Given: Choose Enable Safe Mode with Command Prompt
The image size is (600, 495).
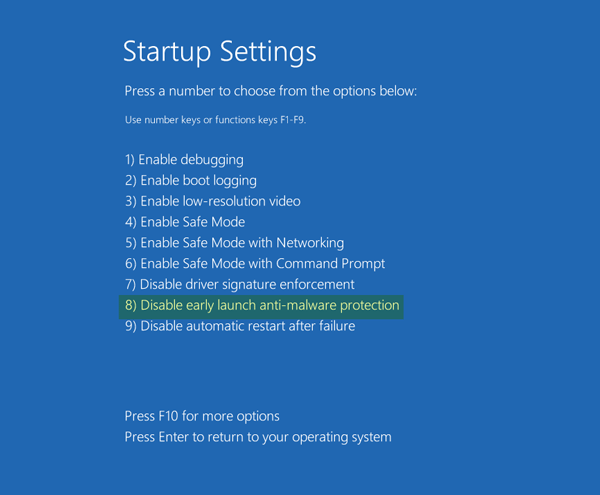Looking at the screenshot, I should click(255, 264).
